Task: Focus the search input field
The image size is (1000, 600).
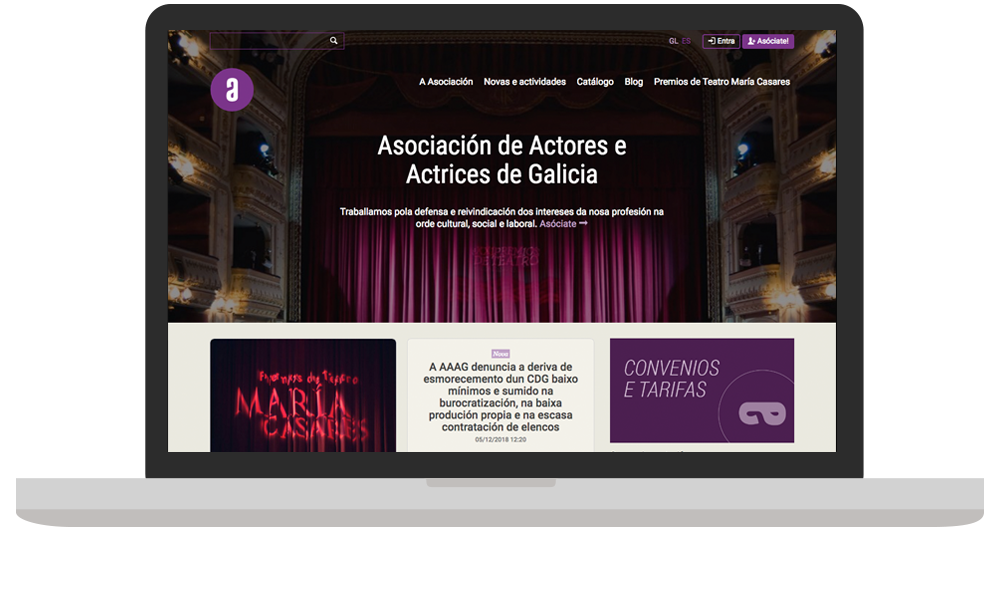Action: tap(277, 41)
